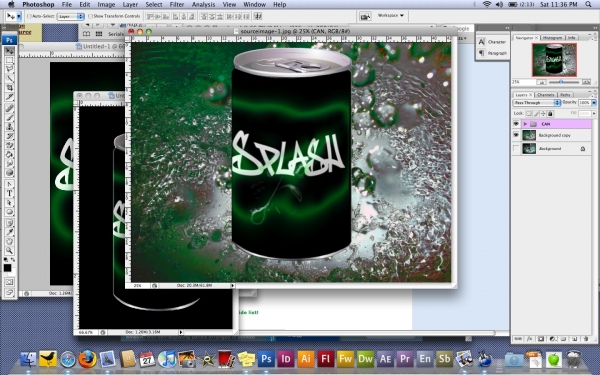The image size is (600, 375).
Task: Click the Navigator preview thumbnail
Action: click(x=554, y=60)
